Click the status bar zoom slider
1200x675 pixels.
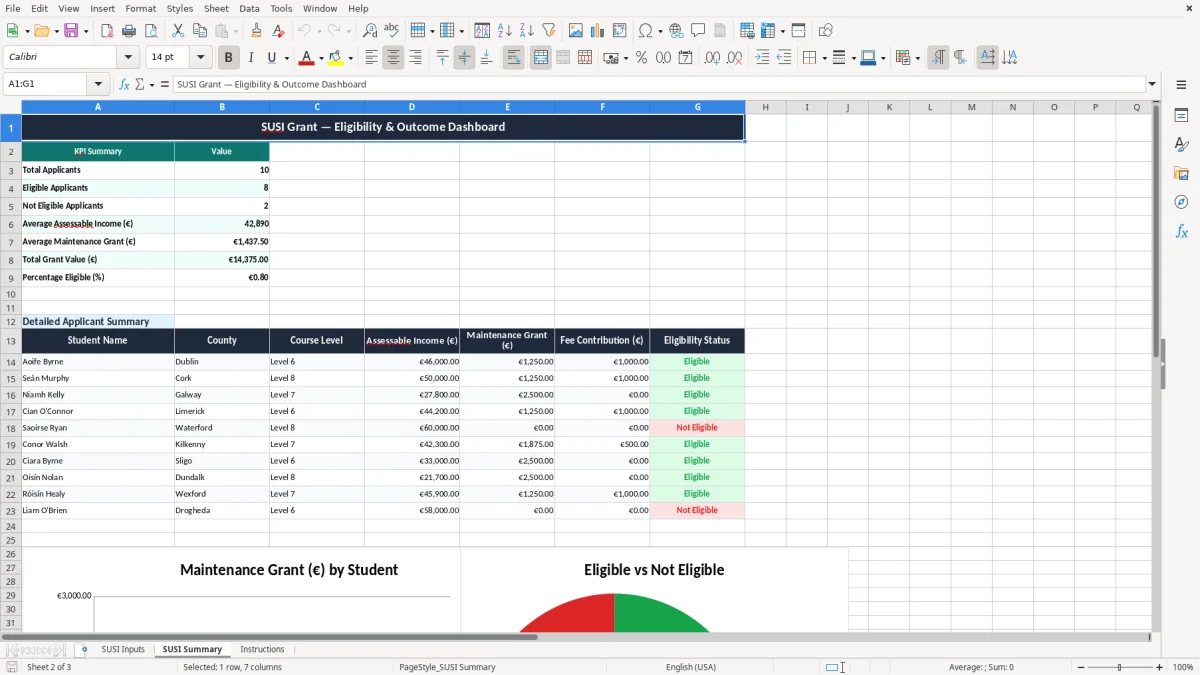click(x=1120, y=667)
